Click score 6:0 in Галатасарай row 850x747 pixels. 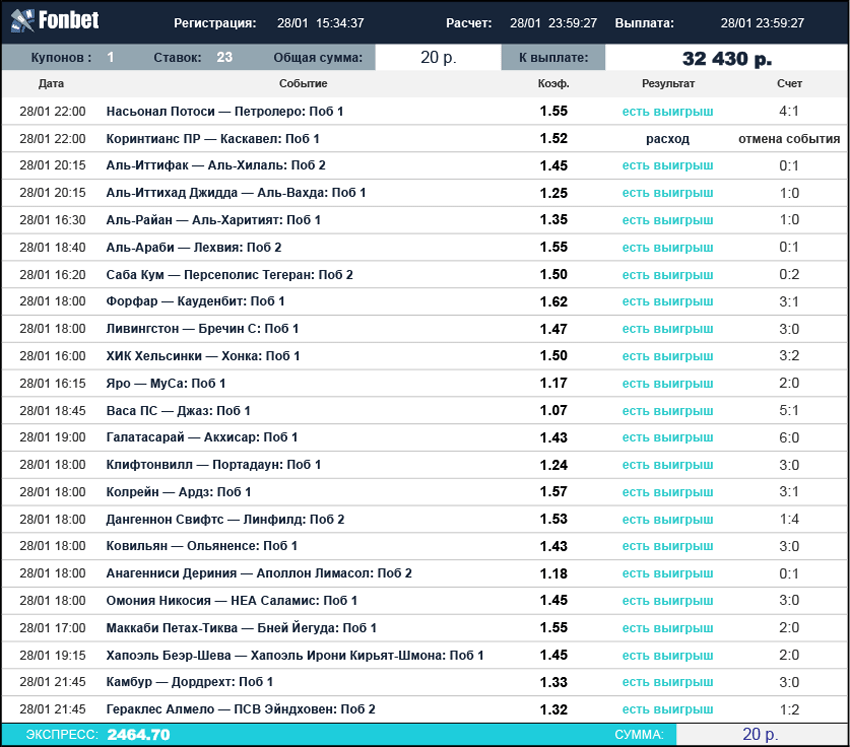(789, 438)
